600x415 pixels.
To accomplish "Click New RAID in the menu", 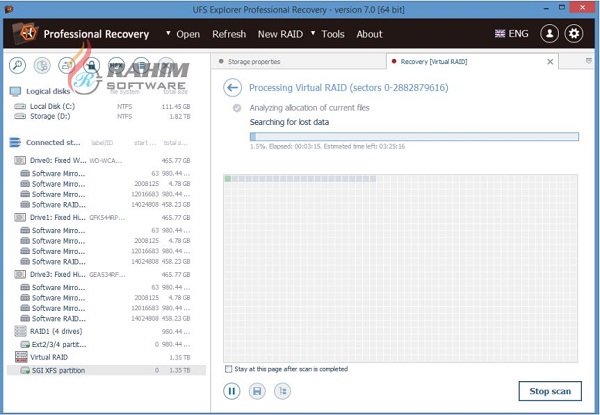I will tap(280, 34).
